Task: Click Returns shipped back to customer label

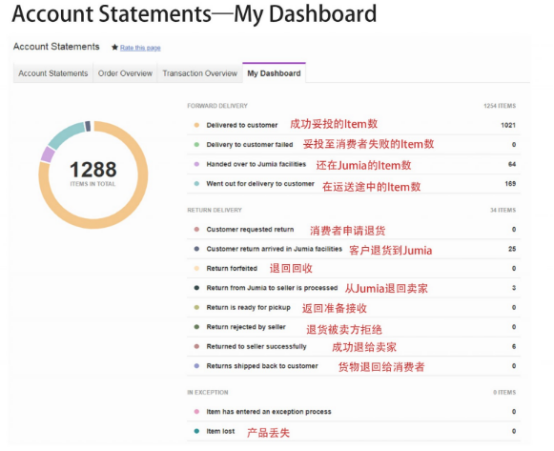Action: pyautogui.click(x=262, y=366)
